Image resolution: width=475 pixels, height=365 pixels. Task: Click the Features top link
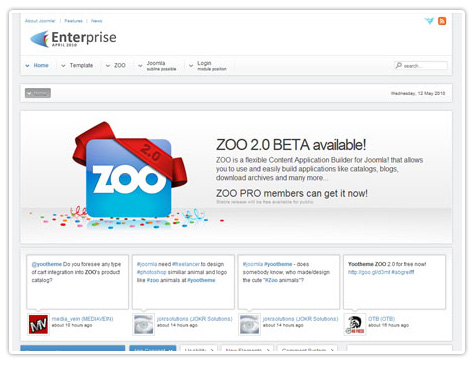pos(73,21)
